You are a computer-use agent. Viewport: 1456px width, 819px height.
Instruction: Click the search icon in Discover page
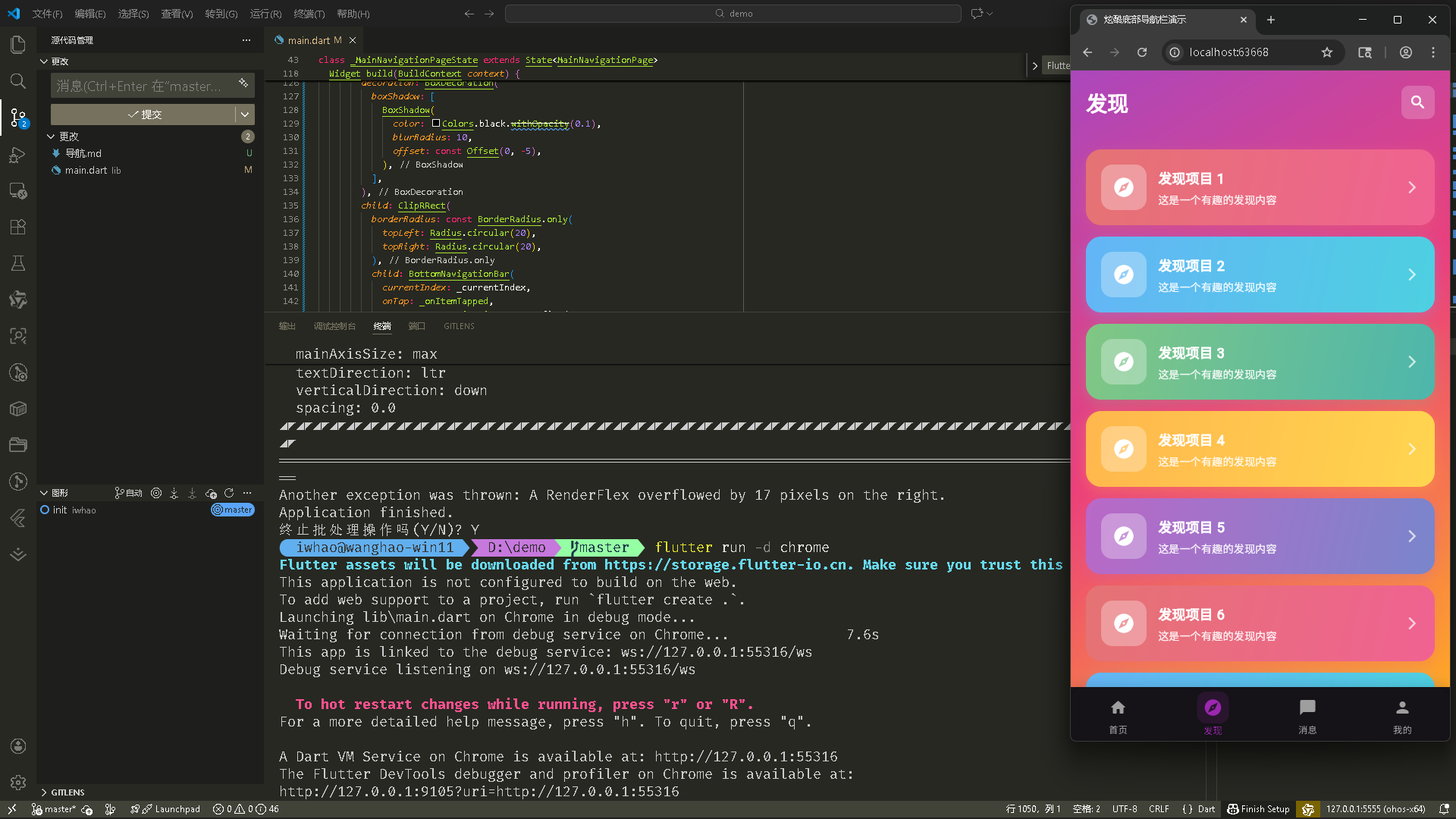1417,102
